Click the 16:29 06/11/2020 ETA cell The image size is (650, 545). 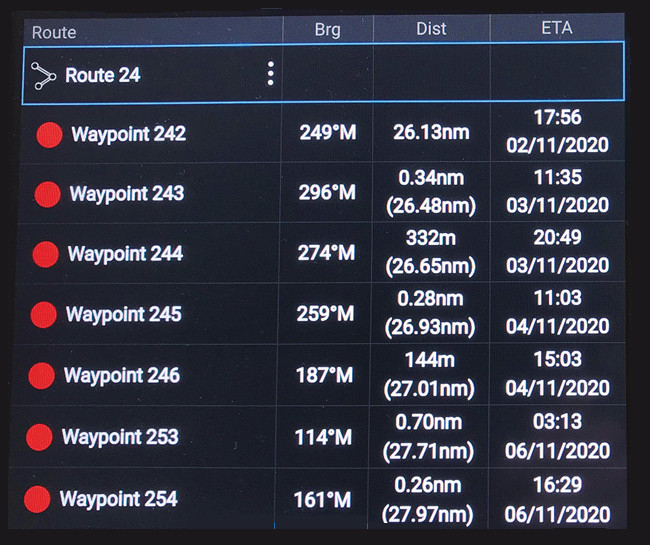(558, 499)
